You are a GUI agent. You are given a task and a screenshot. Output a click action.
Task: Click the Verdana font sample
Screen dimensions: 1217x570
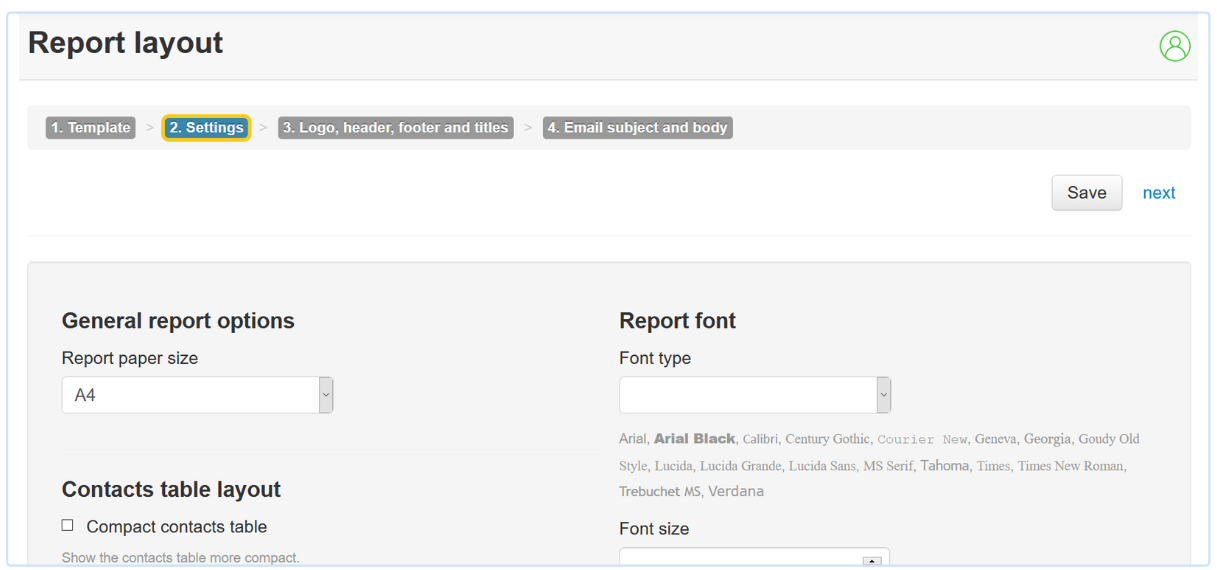(735, 491)
